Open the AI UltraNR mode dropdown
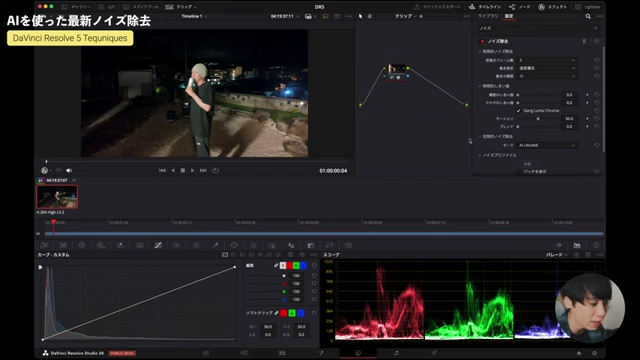This screenshot has width=640, height=360. point(547,145)
